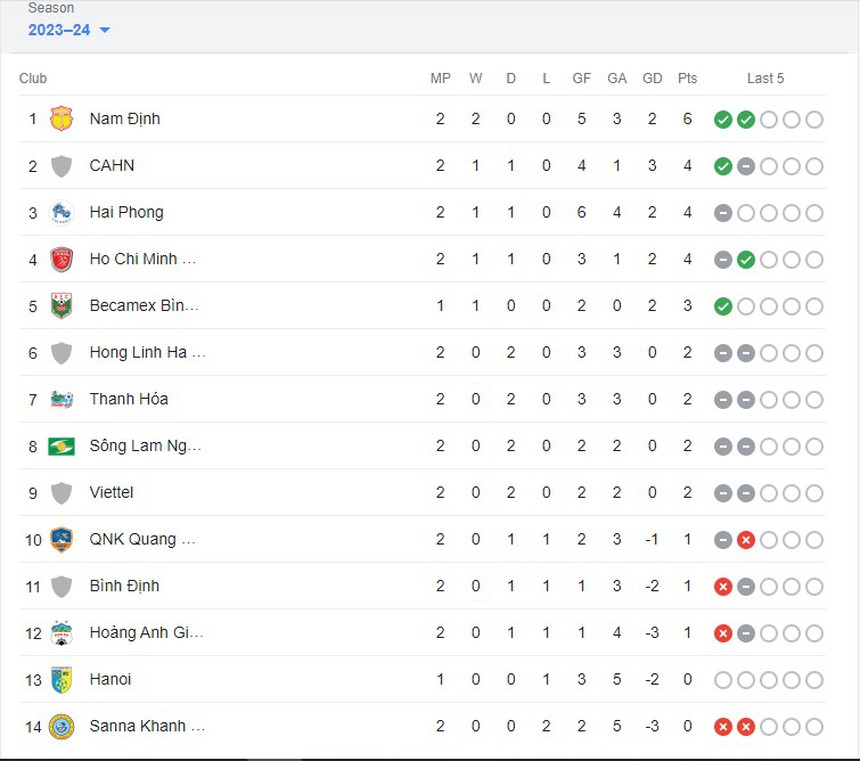Click Bình Định's red loss indicator
The width and height of the screenshot is (860, 761).
click(x=723, y=586)
